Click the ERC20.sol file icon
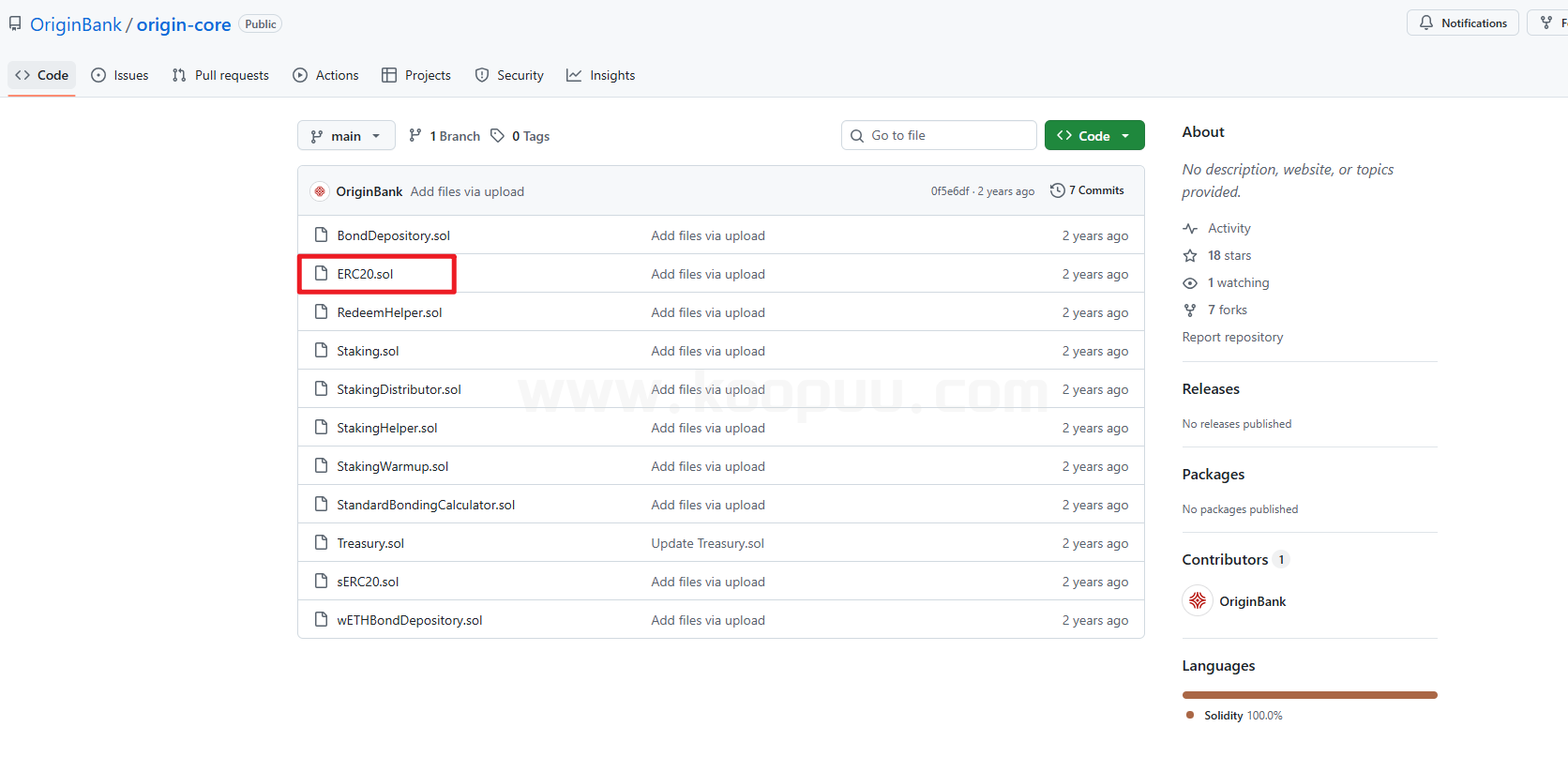 pos(321,274)
